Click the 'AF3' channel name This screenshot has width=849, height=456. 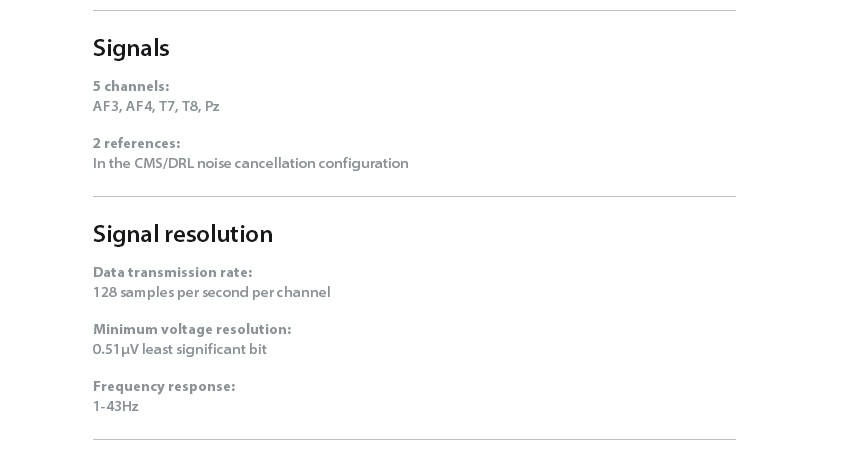[107, 106]
